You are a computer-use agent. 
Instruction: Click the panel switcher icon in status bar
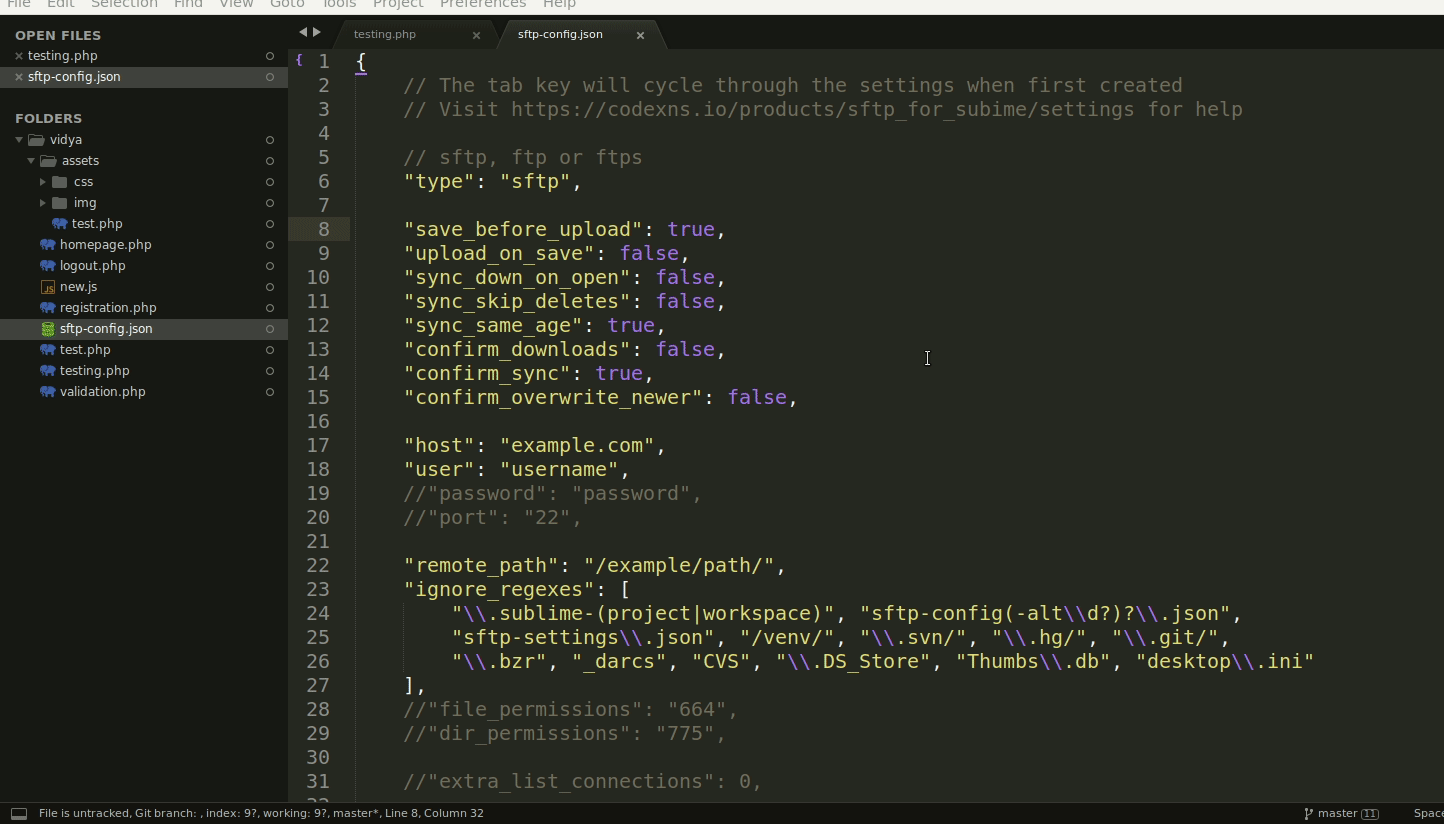point(18,814)
